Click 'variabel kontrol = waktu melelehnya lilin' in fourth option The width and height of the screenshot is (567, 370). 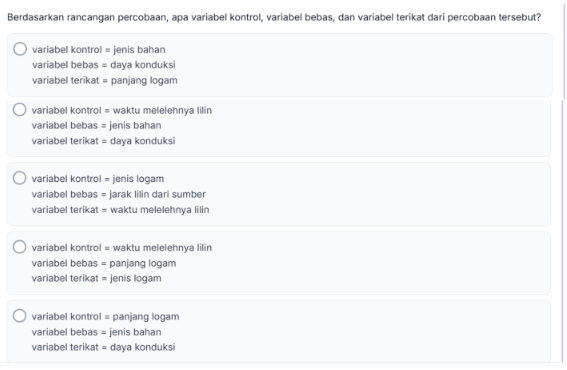tap(122, 248)
